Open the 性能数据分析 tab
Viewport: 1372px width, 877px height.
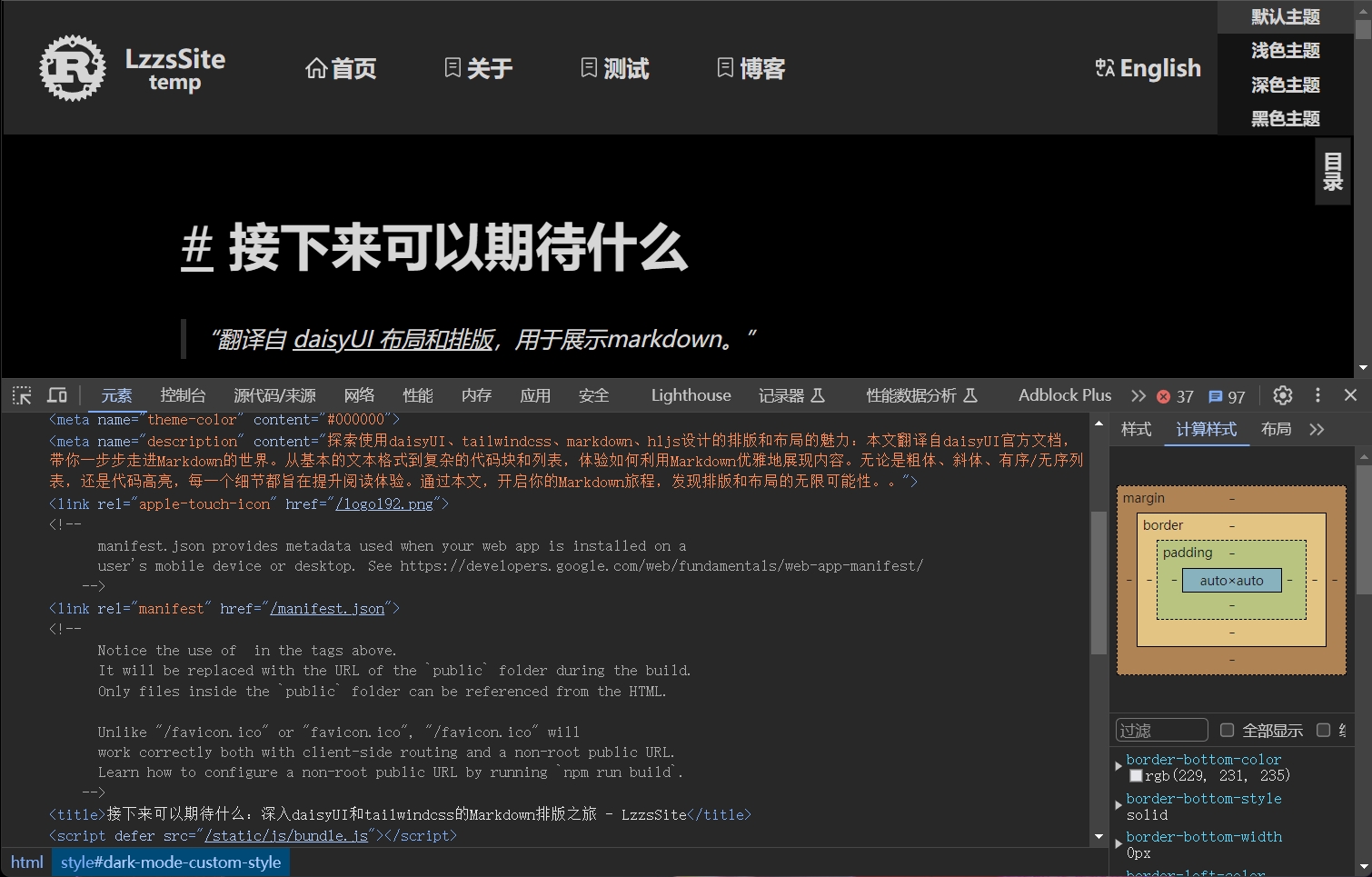click(x=921, y=395)
